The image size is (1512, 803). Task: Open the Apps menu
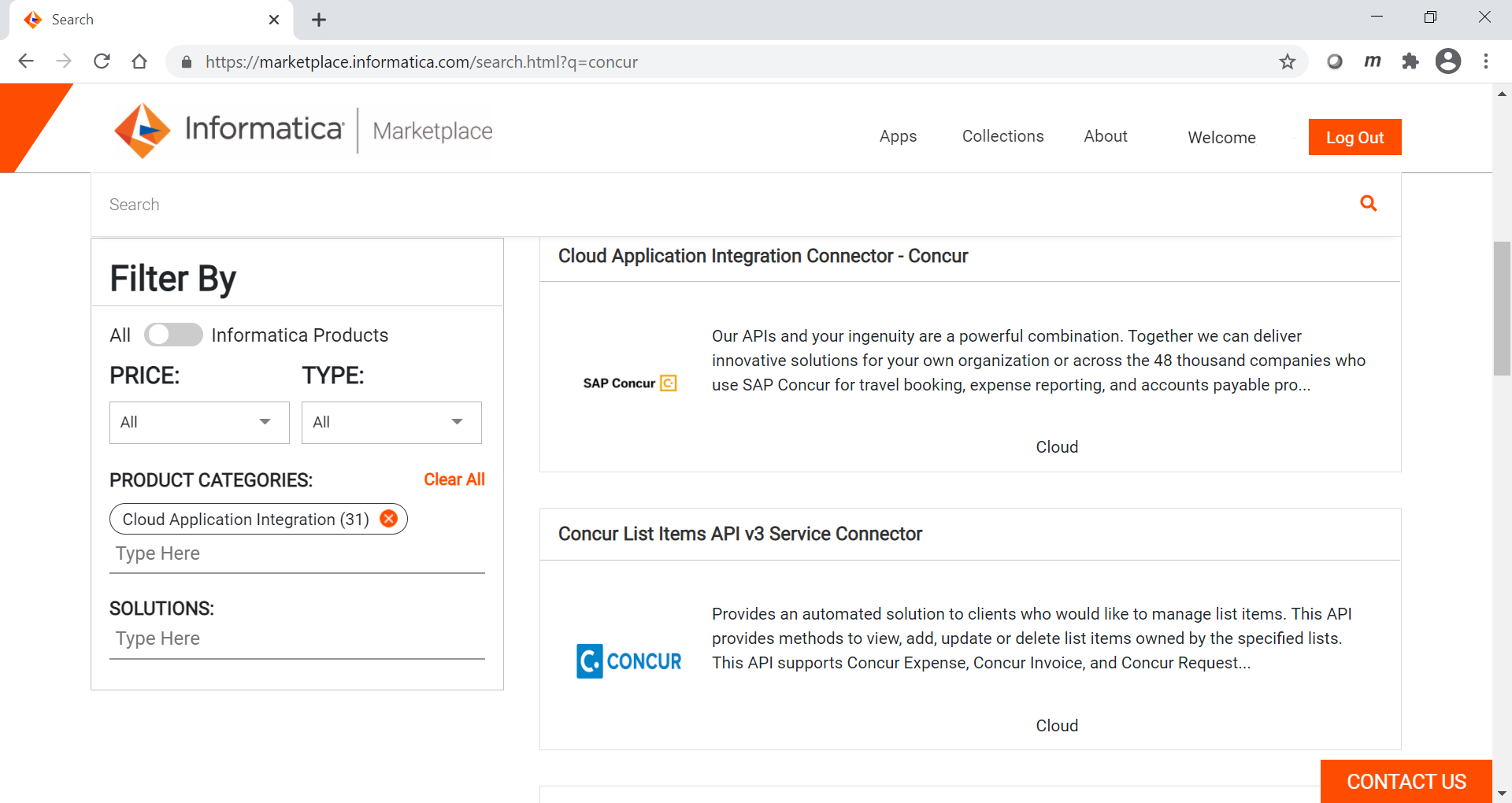tap(898, 136)
